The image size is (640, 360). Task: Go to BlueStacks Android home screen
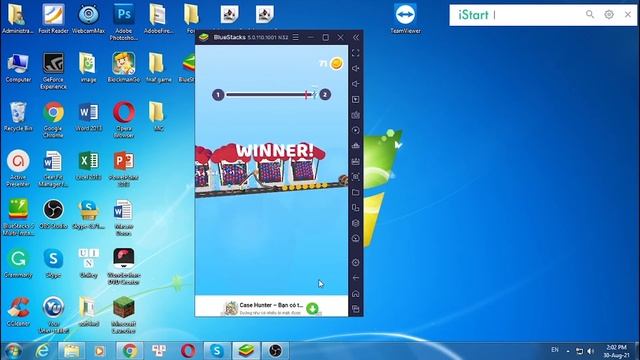(x=356, y=293)
